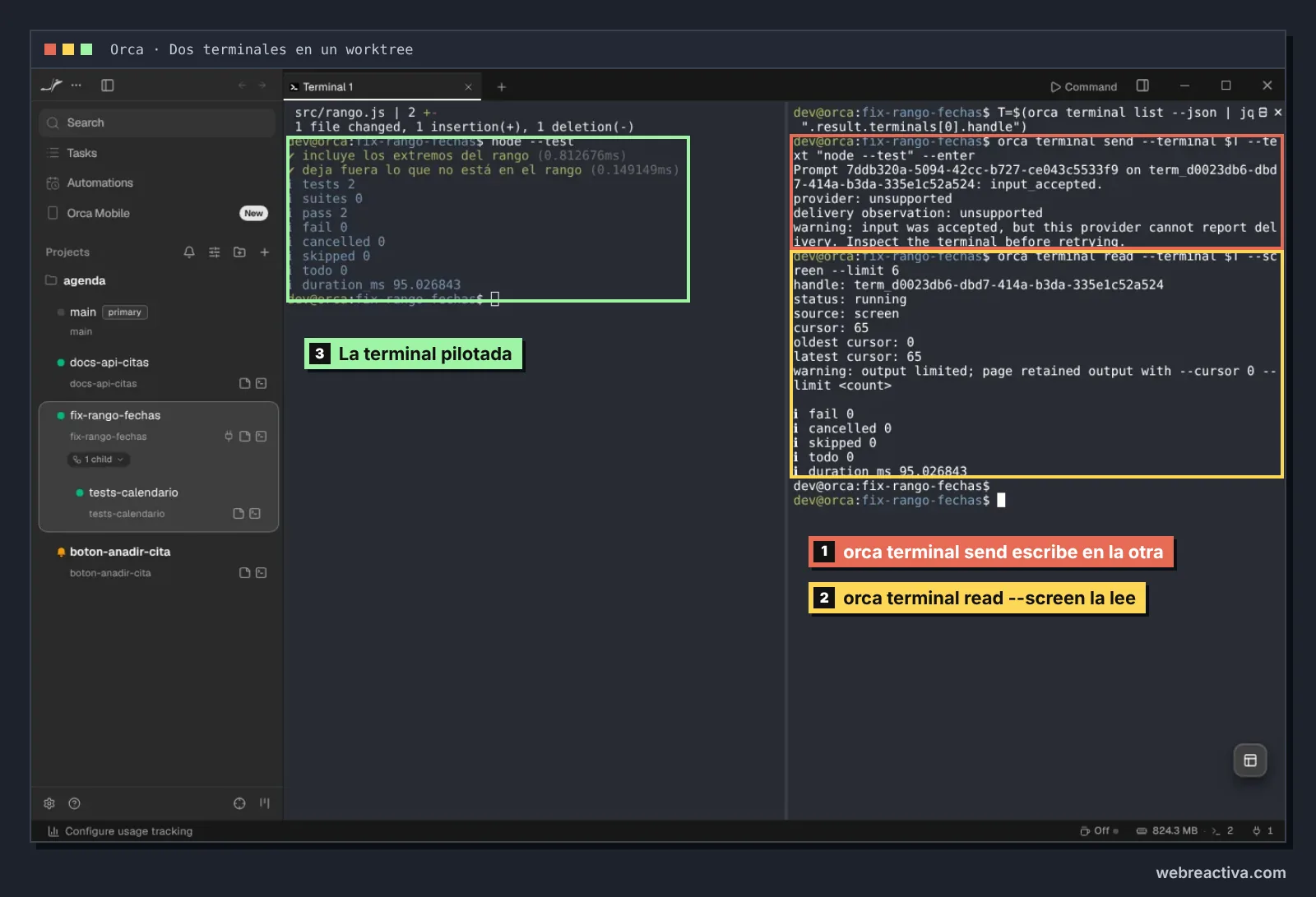Open the file icon on tests-calendario row
This screenshot has width=1316, height=897.
coord(239,513)
